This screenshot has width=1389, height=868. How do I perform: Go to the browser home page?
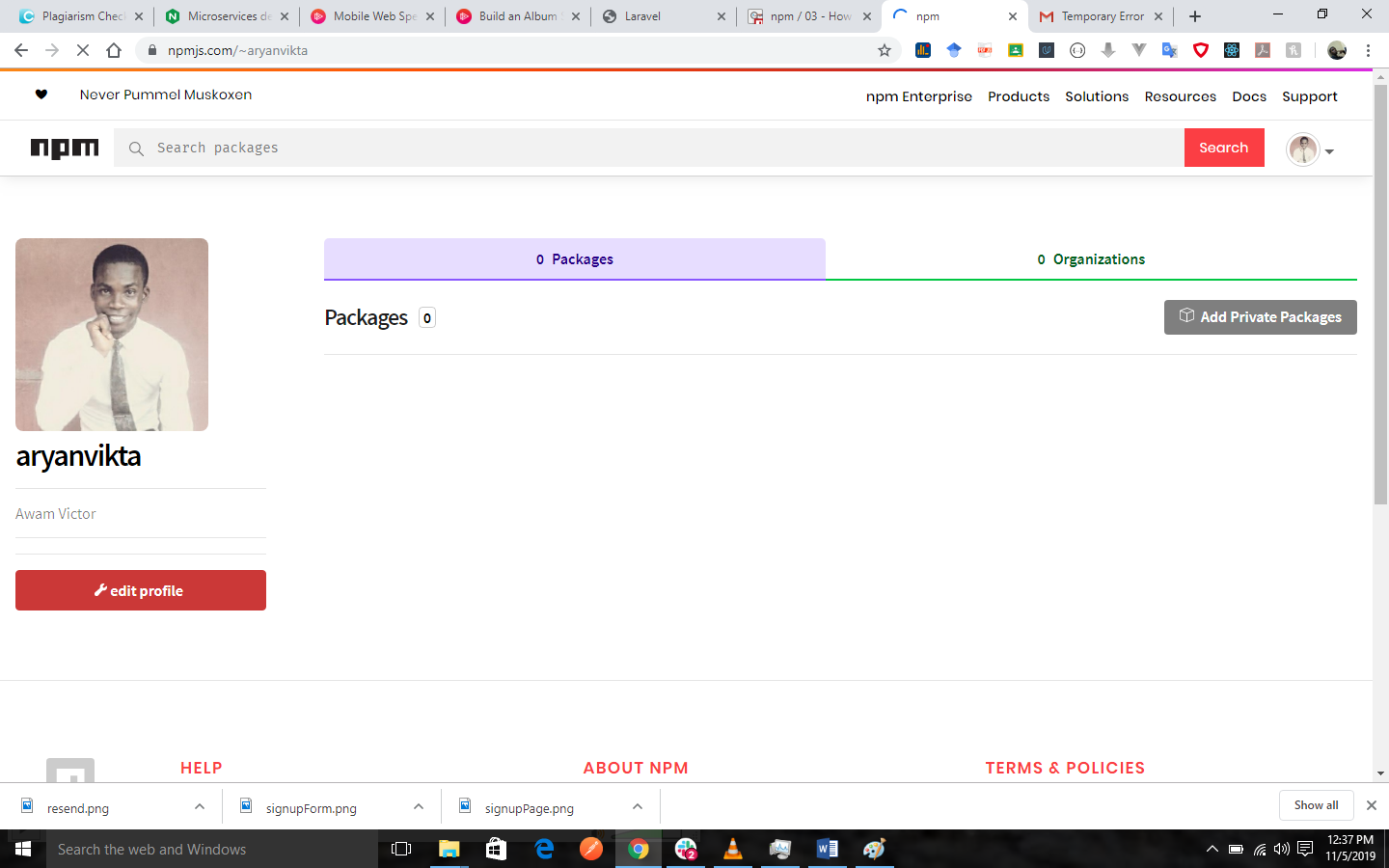tap(114, 50)
